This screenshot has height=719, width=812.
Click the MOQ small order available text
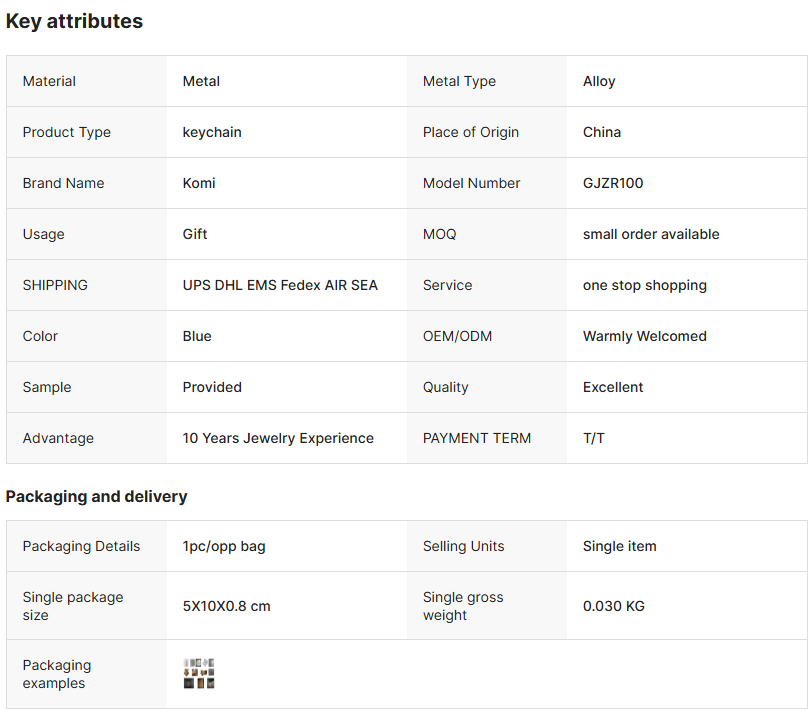tap(651, 234)
